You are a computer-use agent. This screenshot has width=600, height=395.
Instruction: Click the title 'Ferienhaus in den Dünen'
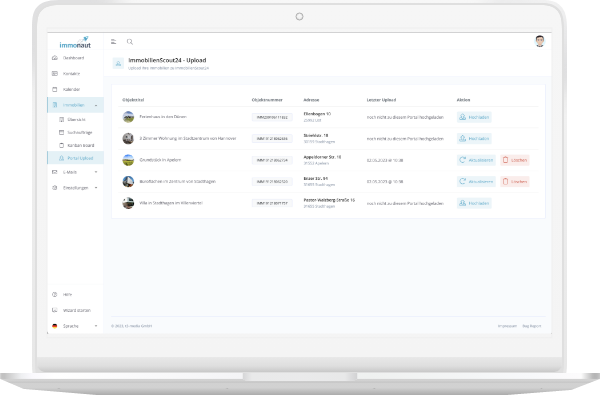tap(163, 117)
